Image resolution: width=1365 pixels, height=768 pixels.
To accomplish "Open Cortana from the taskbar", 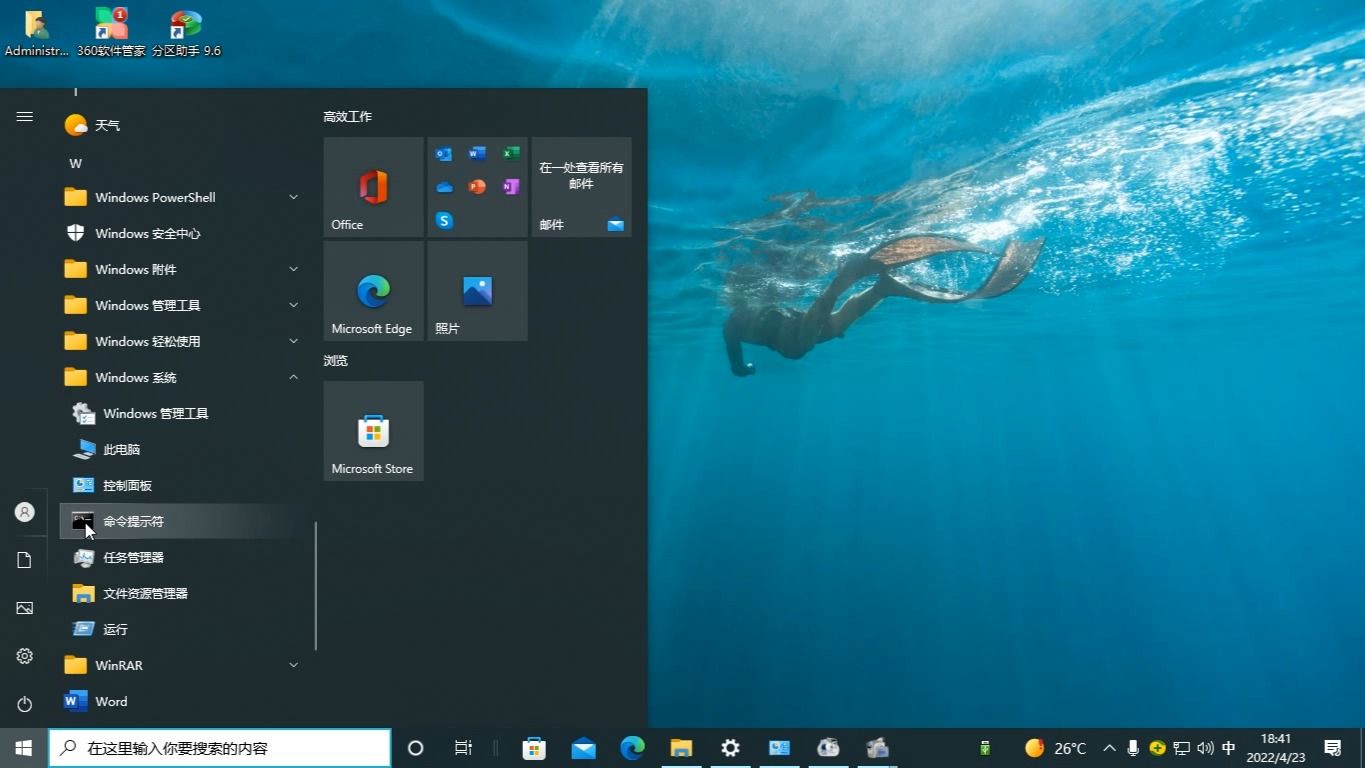I will [x=416, y=748].
